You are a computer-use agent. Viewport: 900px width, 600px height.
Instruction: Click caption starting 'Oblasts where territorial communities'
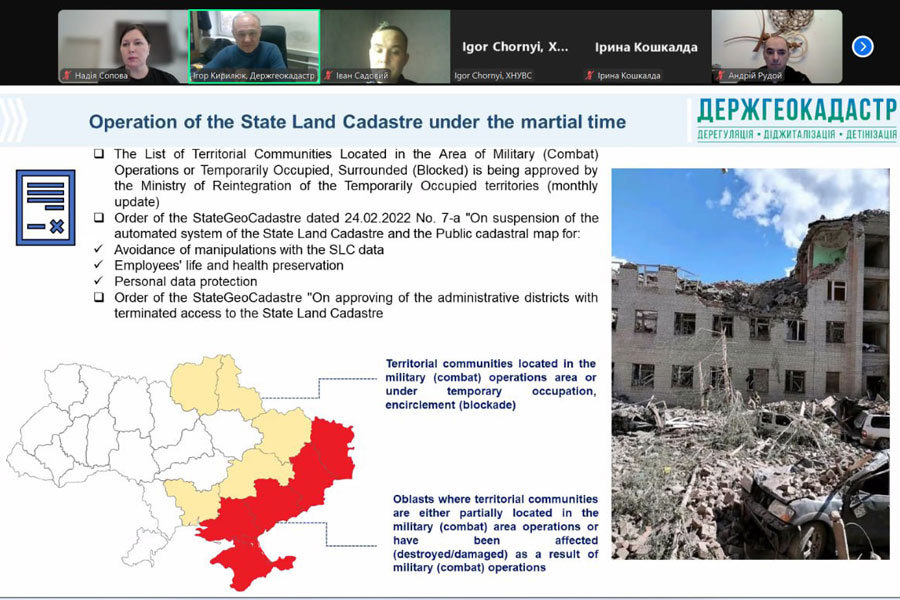495,533
